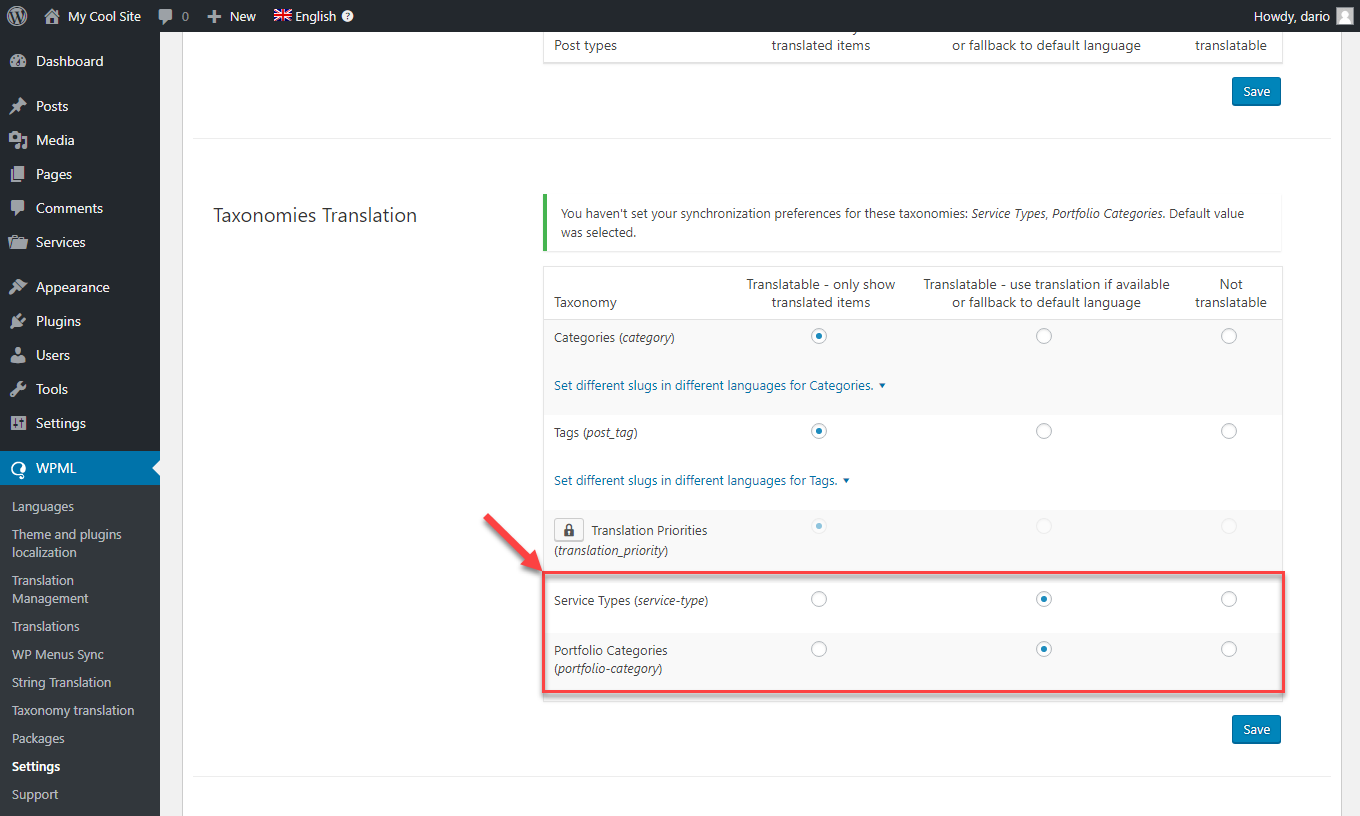This screenshot has width=1360, height=816.
Task: Open WP Menus Sync
Action: point(58,655)
